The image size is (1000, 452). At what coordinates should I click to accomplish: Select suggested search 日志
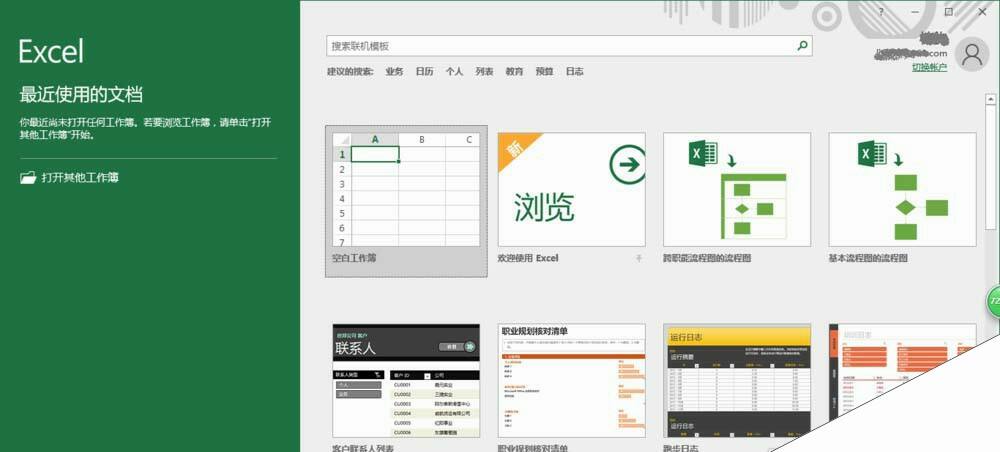click(574, 72)
